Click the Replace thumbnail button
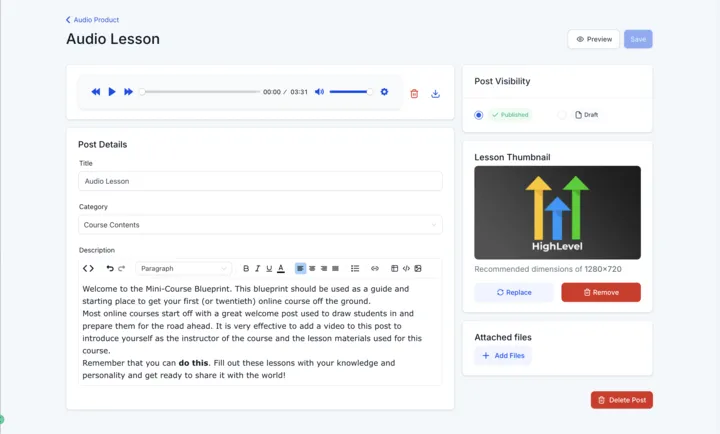This screenshot has width=720, height=434. [514, 293]
